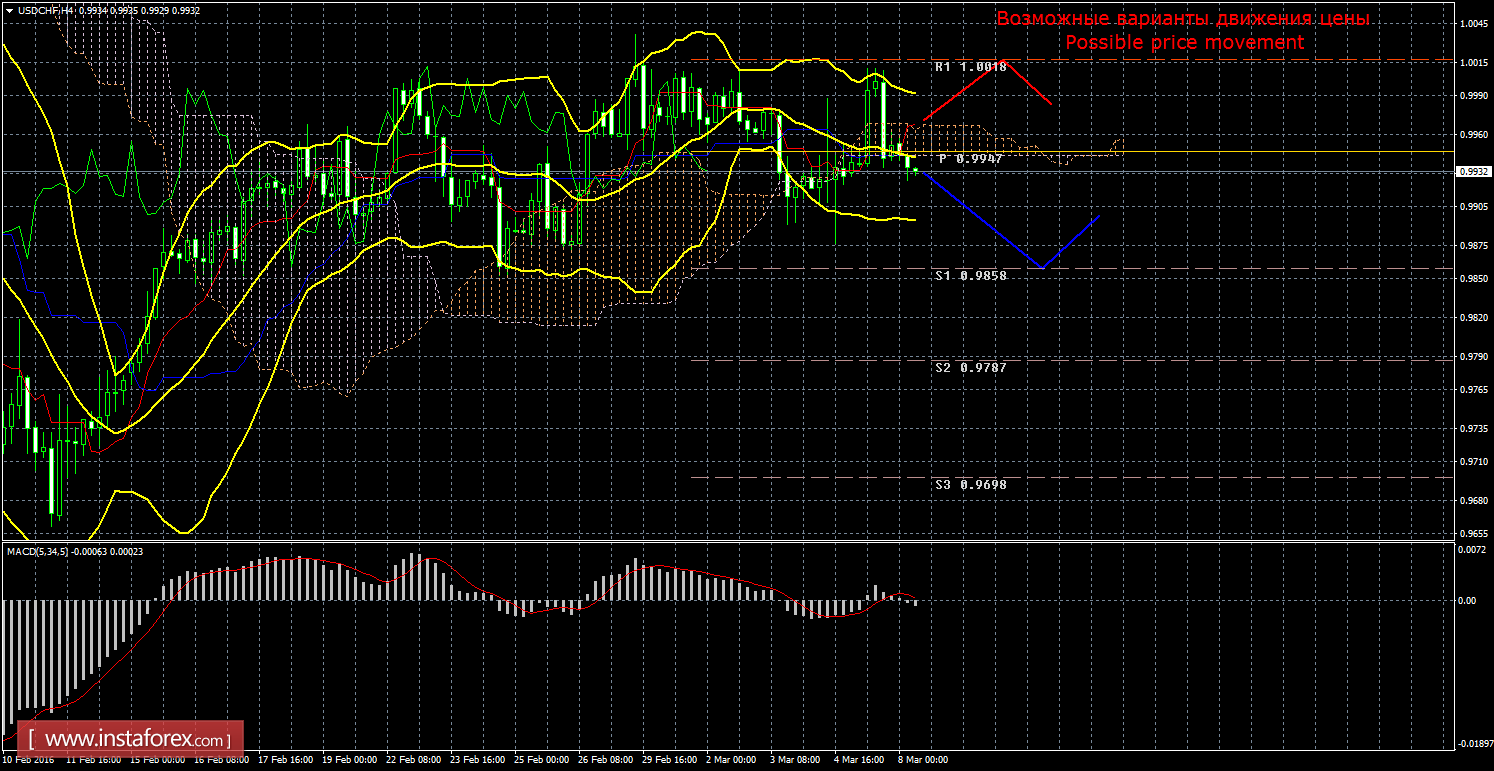Click the S2 0.9787 support label
Viewport: 1494px width, 771px height.
[970, 367]
